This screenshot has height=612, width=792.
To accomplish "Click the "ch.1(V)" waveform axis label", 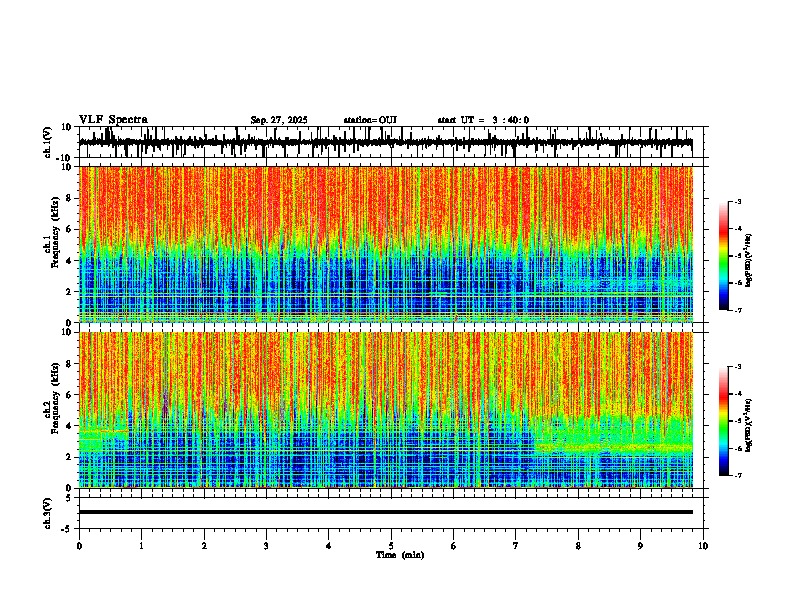I will coord(48,142).
